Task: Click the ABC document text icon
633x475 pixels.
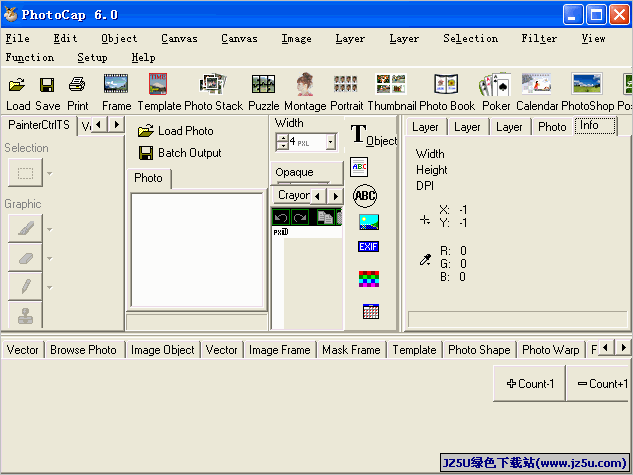Action: pyautogui.click(x=359, y=167)
